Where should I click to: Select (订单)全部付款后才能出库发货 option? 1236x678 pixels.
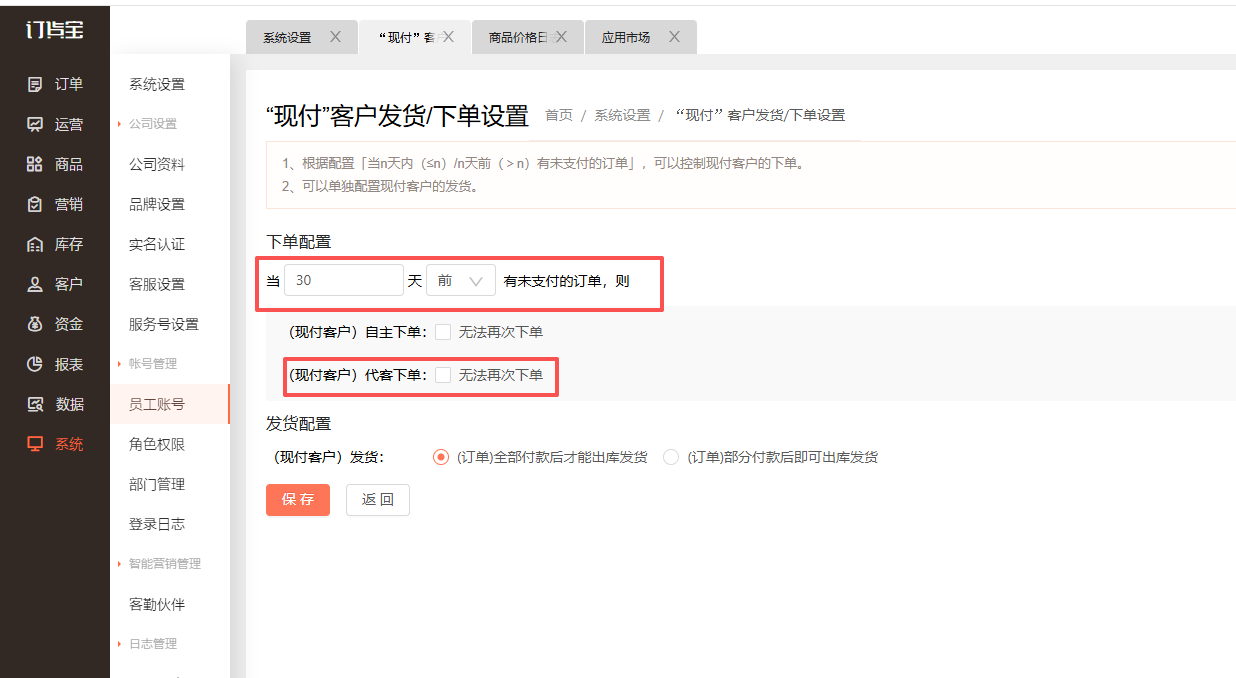click(x=441, y=457)
